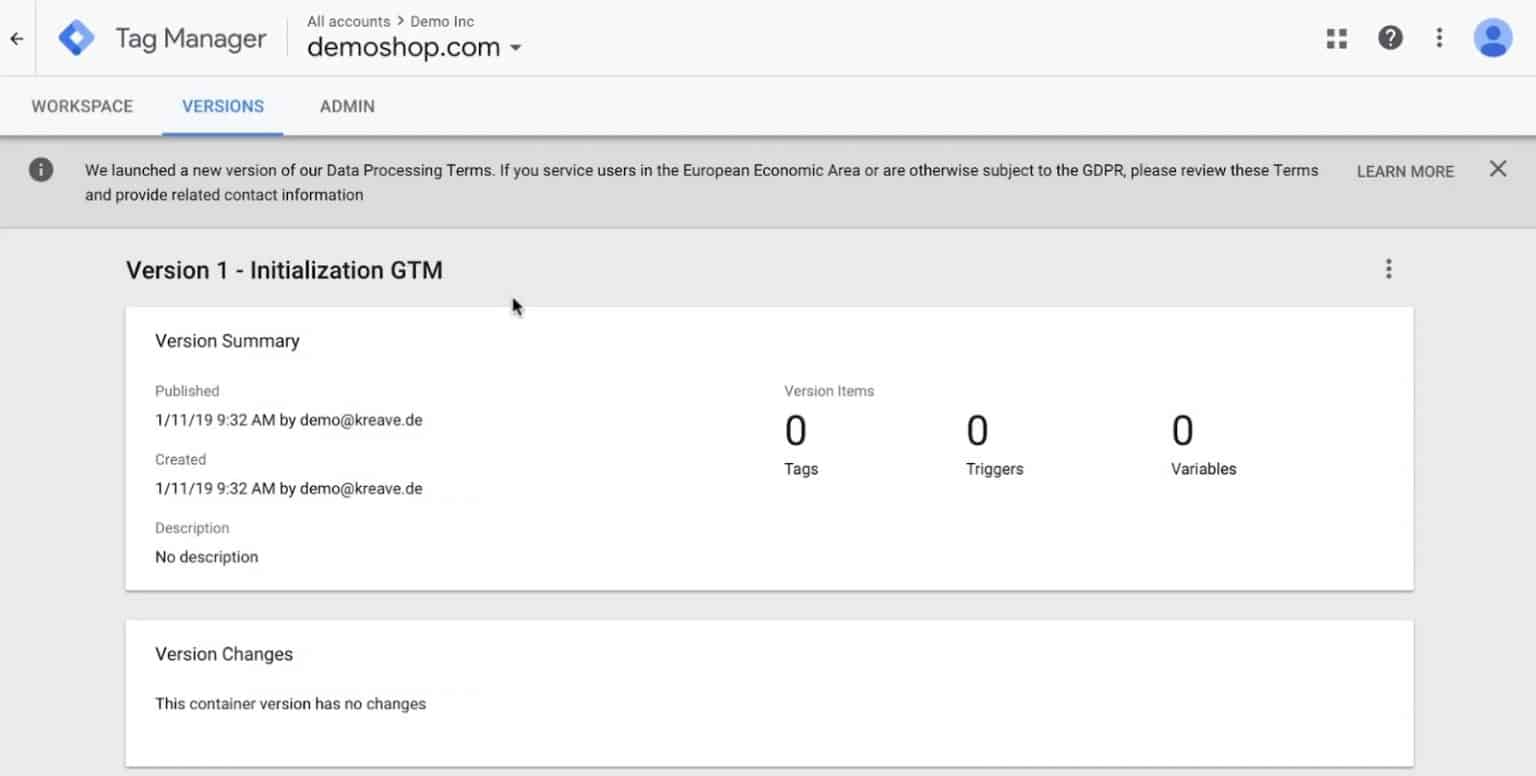Click the Tag Manager logo icon

click(76, 38)
